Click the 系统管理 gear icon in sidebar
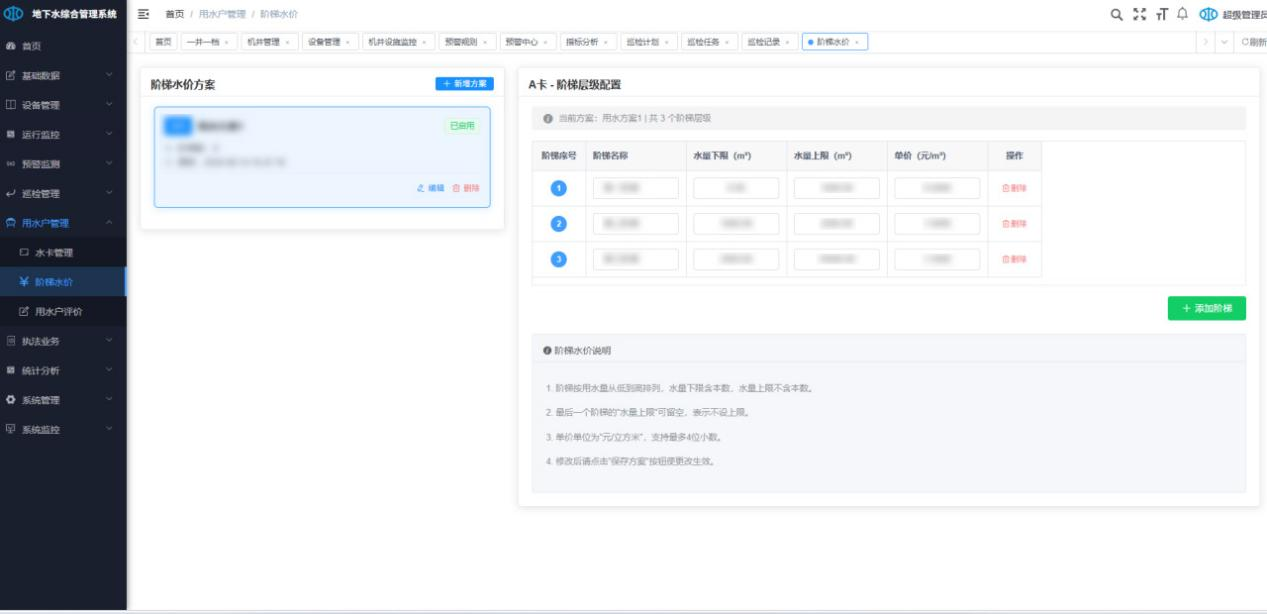 coord(10,400)
